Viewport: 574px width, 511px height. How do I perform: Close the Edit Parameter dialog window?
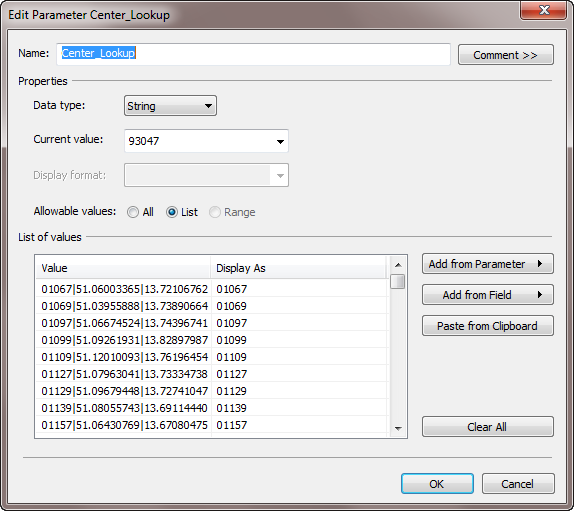point(544,10)
